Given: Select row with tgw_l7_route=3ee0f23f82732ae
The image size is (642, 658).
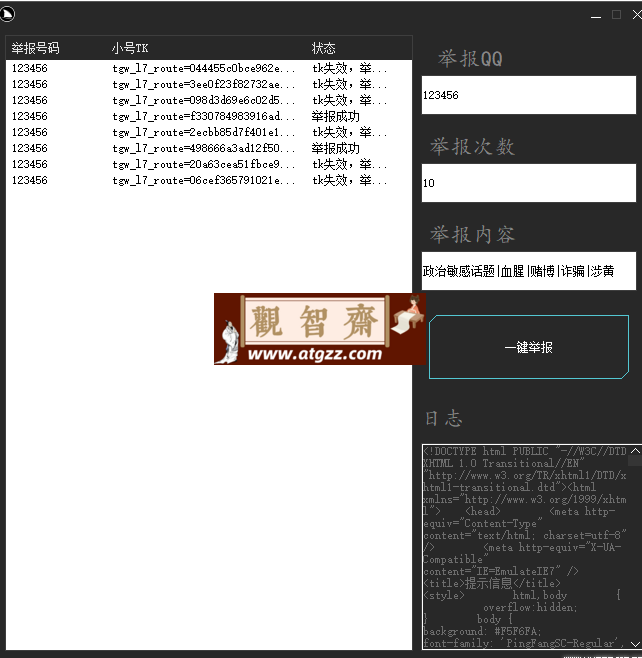Looking at the screenshot, I should [209, 84].
